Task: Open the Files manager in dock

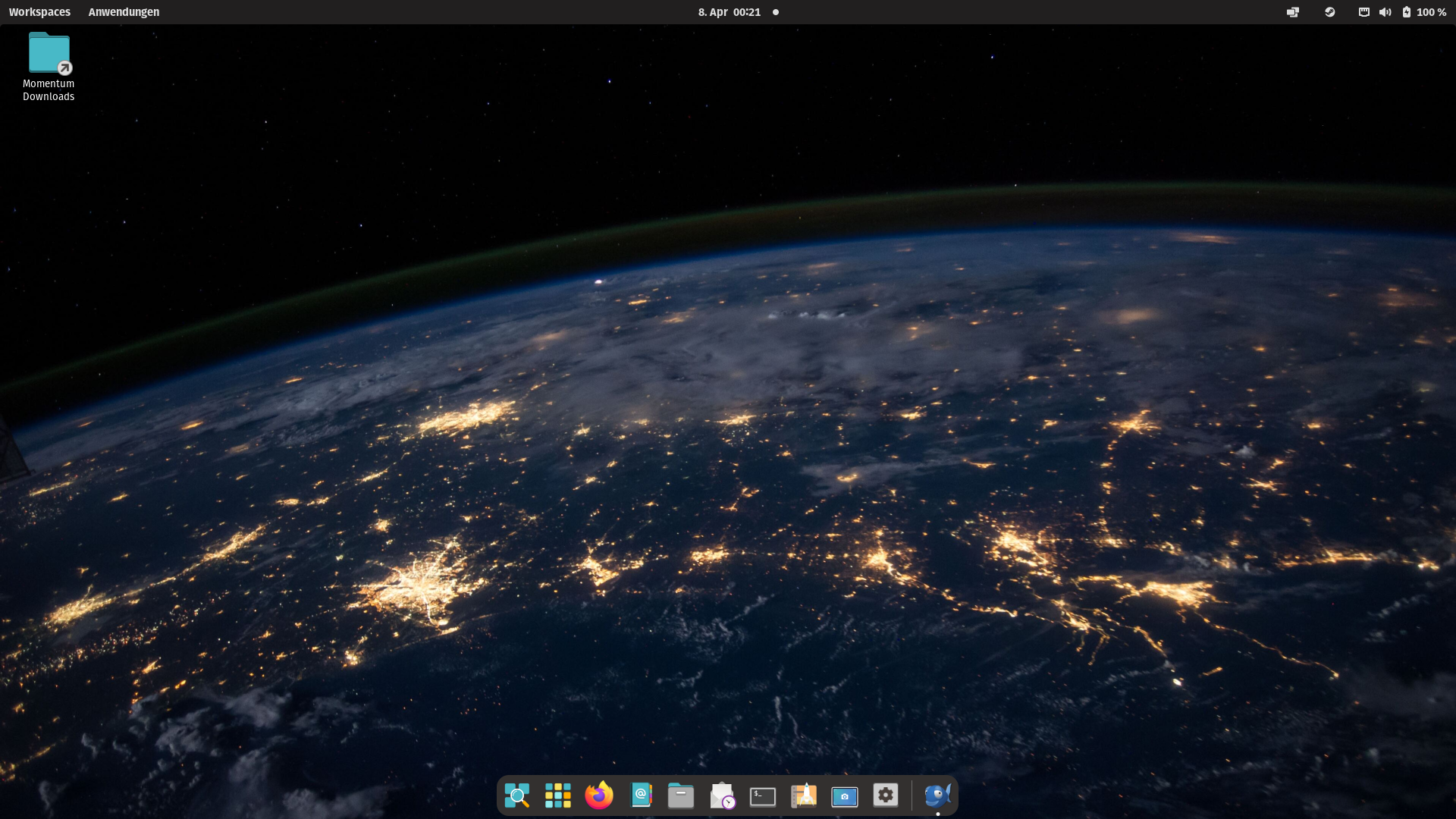Action: [x=681, y=795]
